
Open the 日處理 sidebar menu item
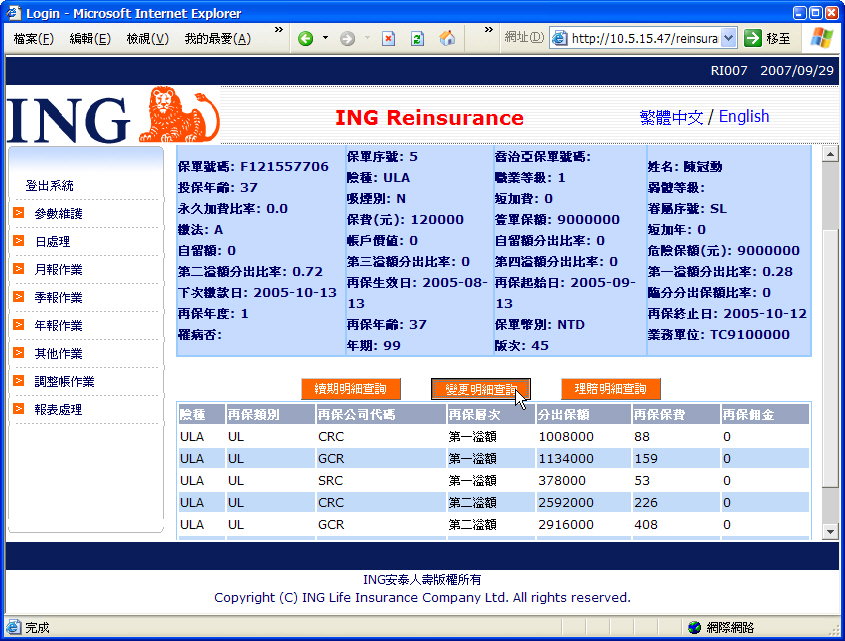[52, 242]
